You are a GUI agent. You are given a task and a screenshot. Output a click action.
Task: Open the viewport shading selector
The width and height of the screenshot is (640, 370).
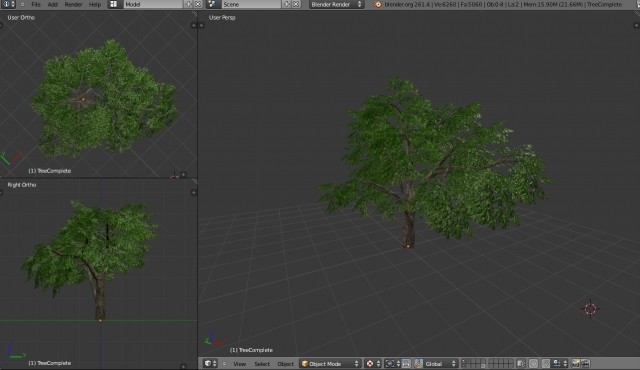tap(373, 363)
